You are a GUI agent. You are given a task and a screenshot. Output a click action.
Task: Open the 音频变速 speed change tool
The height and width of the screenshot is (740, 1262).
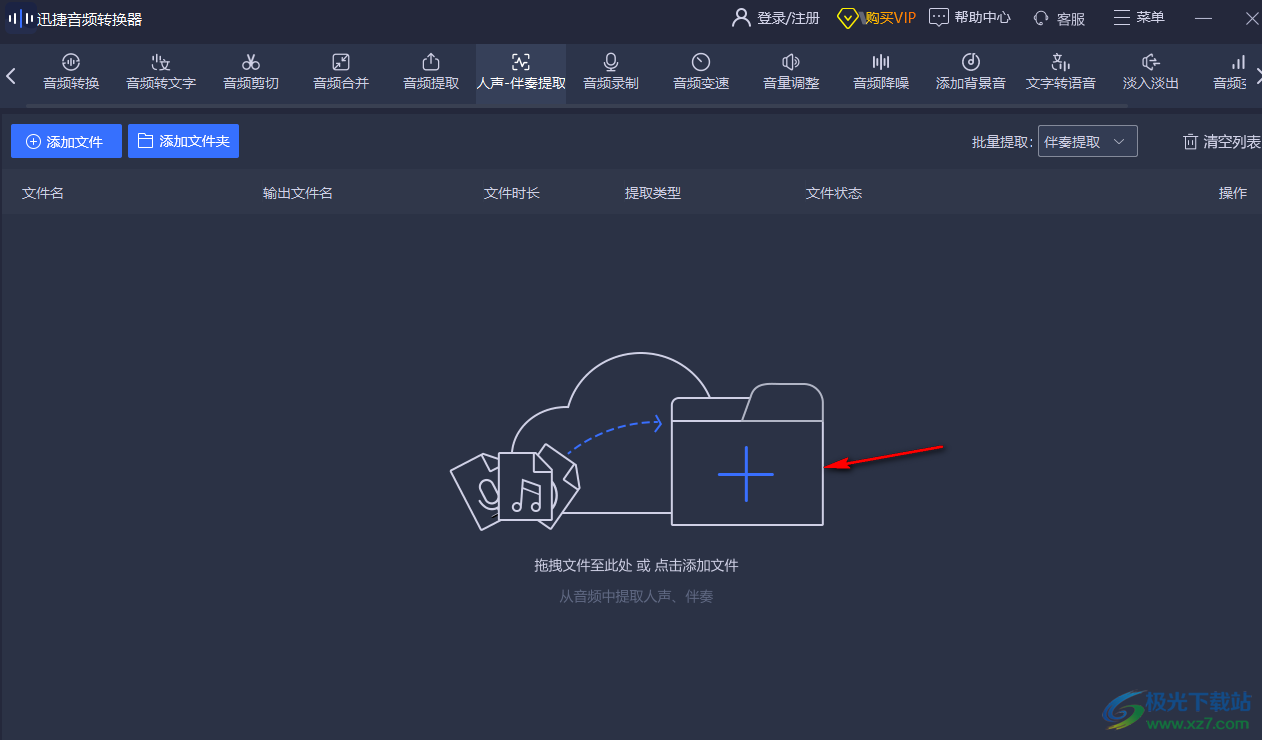(701, 72)
